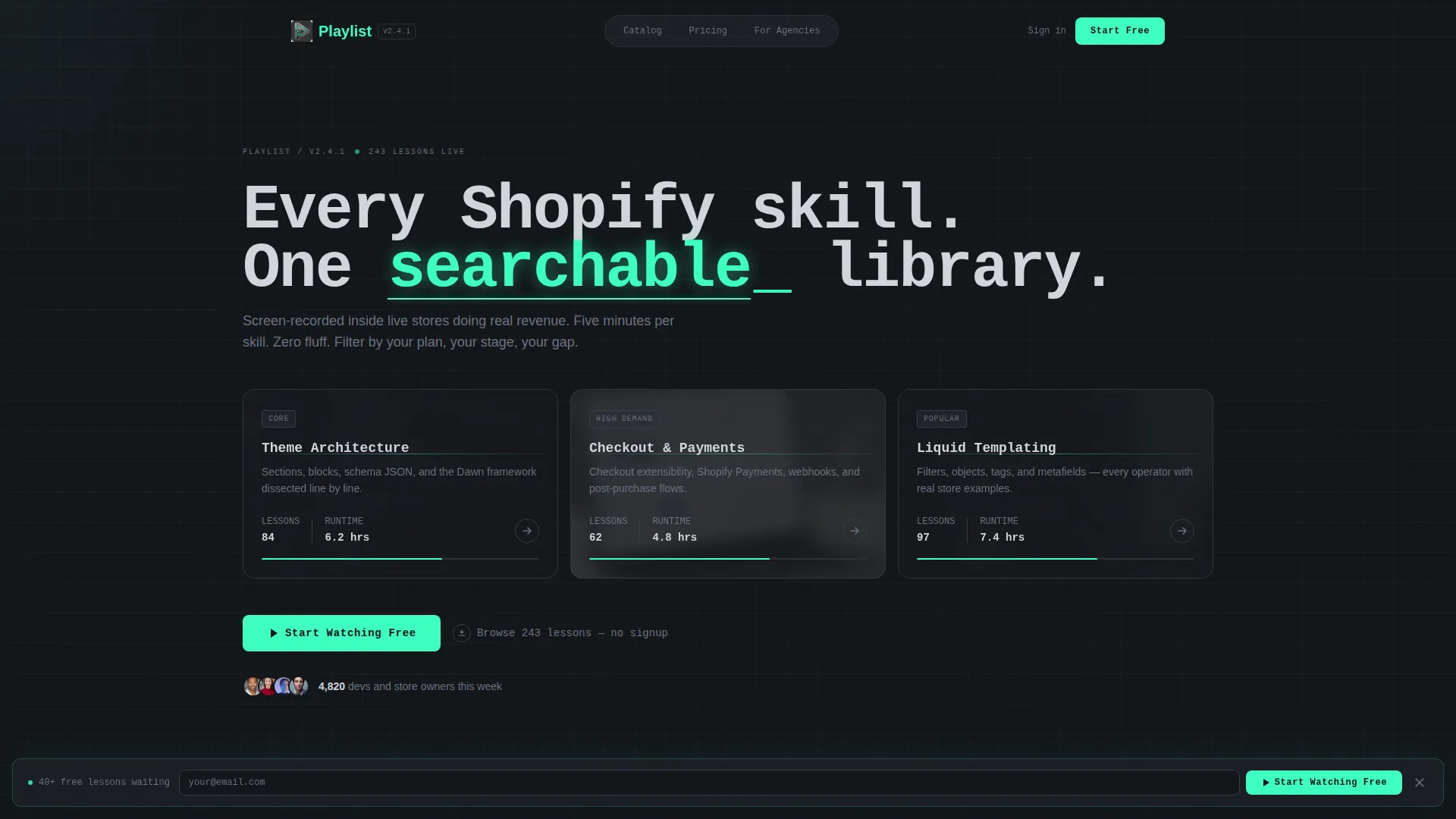The image size is (1456, 819).
Task: Click the Checkout & Payments progress bar
Action: click(x=728, y=559)
